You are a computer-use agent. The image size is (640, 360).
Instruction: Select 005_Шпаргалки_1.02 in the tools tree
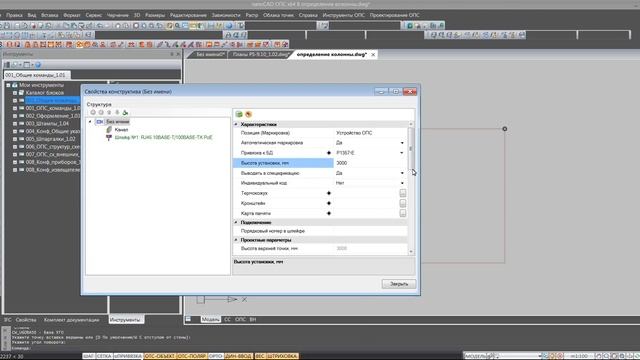[50, 139]
